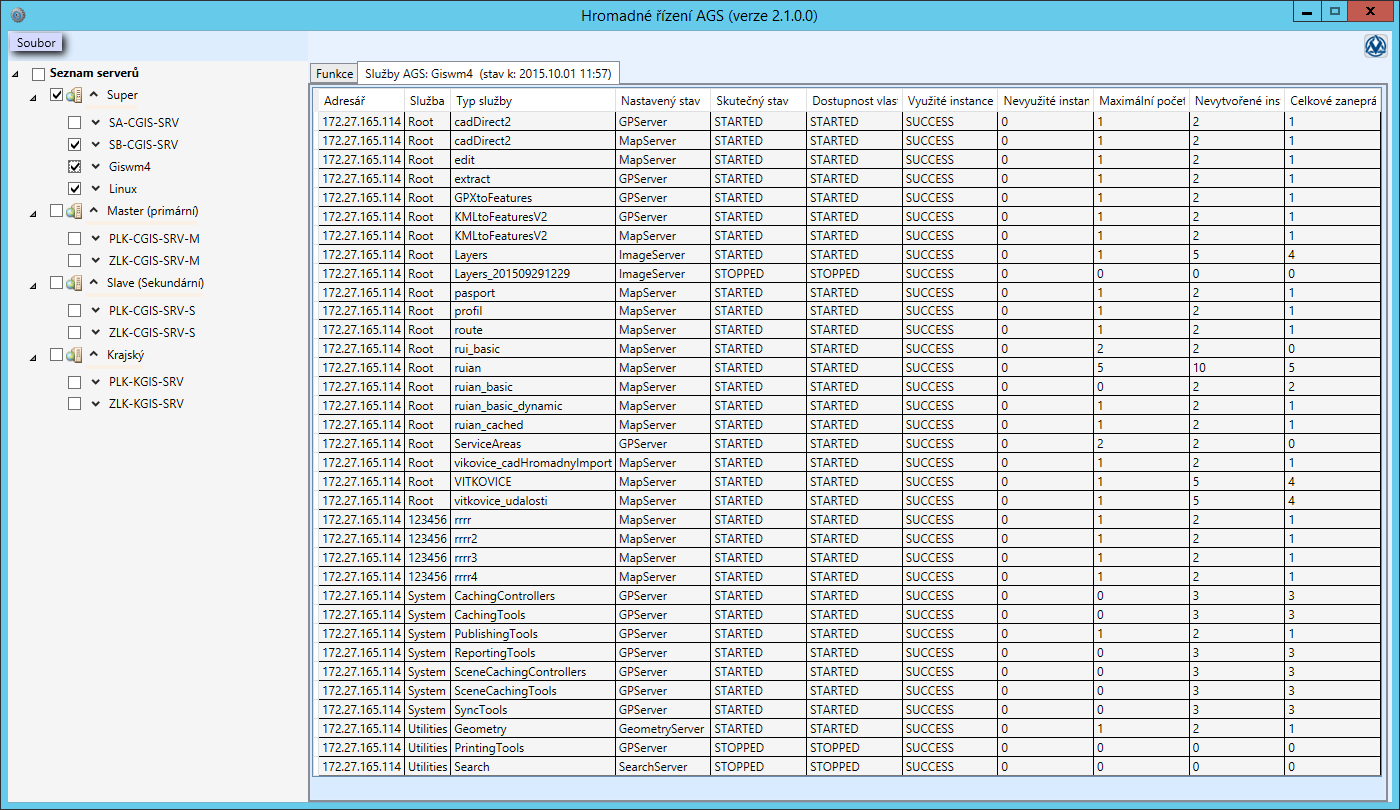Check the ZLK-KGIS-SRV checkbox
Screen dimensions: 1400x810
[x=74, y=404]
